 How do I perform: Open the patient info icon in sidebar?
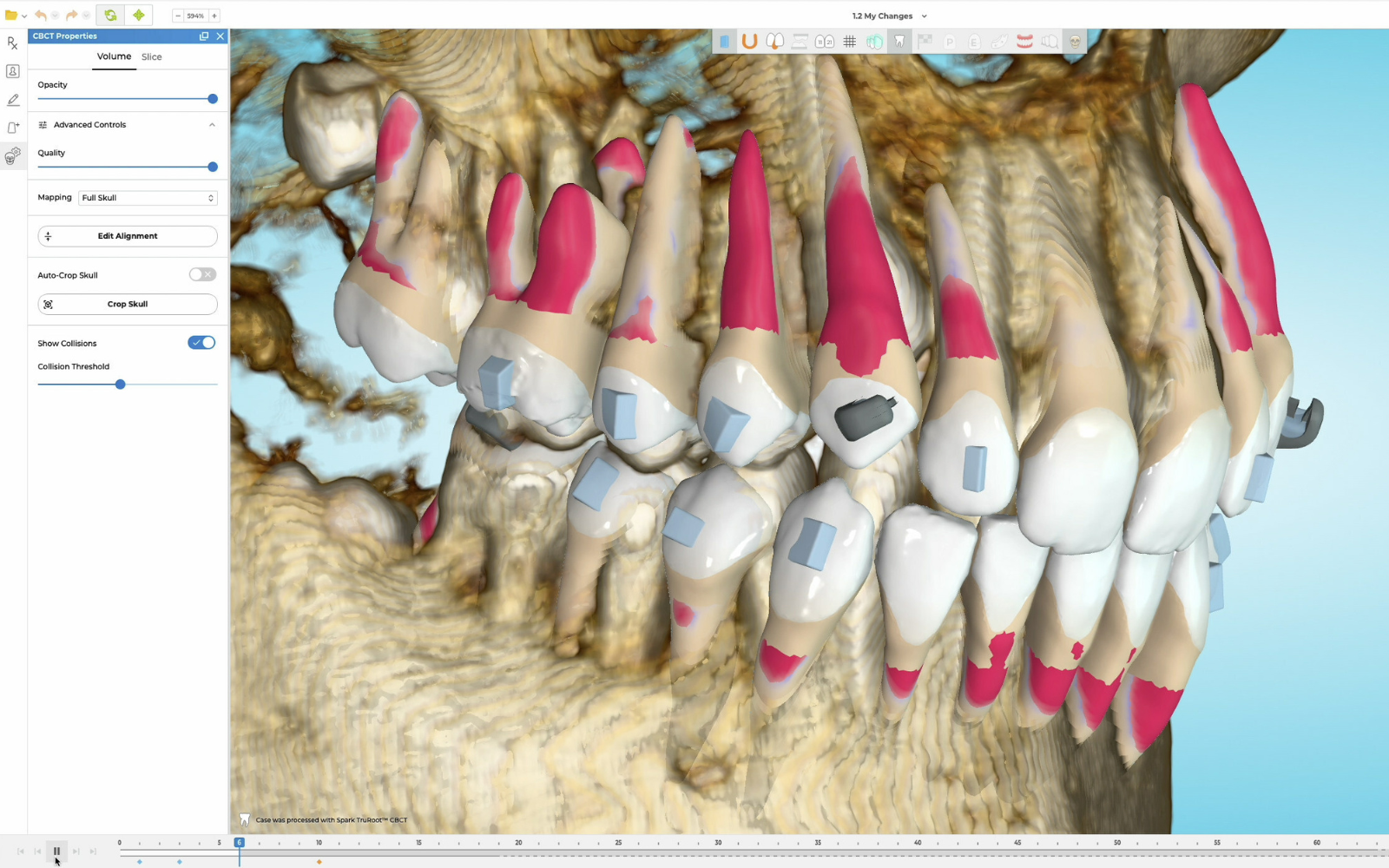click(x=12, y=71)
